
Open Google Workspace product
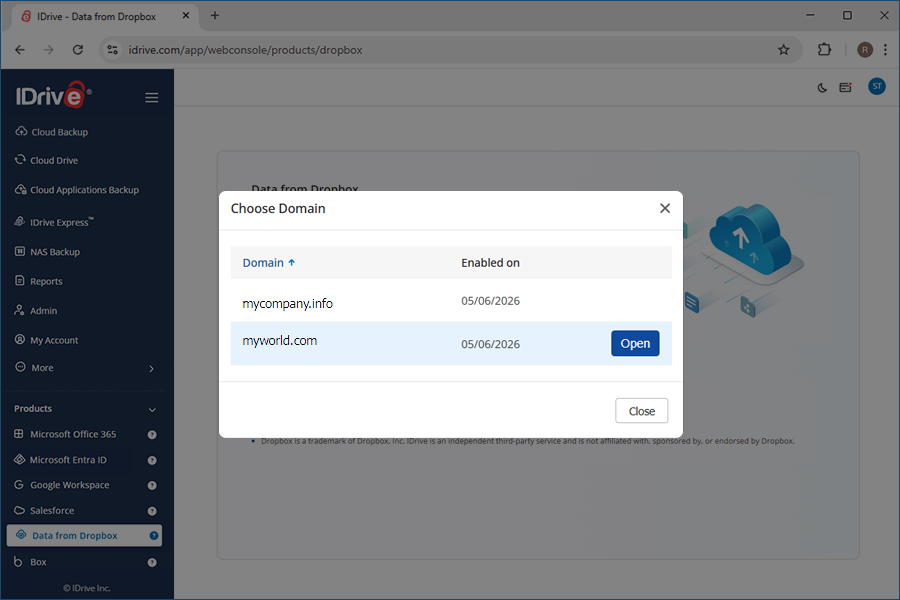[69, 485]
